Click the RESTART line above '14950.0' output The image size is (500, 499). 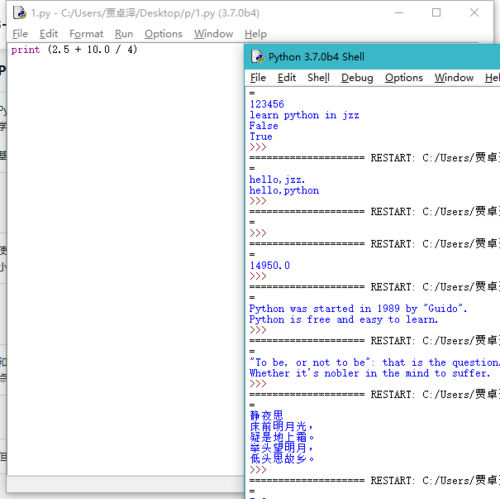point(375,244)
